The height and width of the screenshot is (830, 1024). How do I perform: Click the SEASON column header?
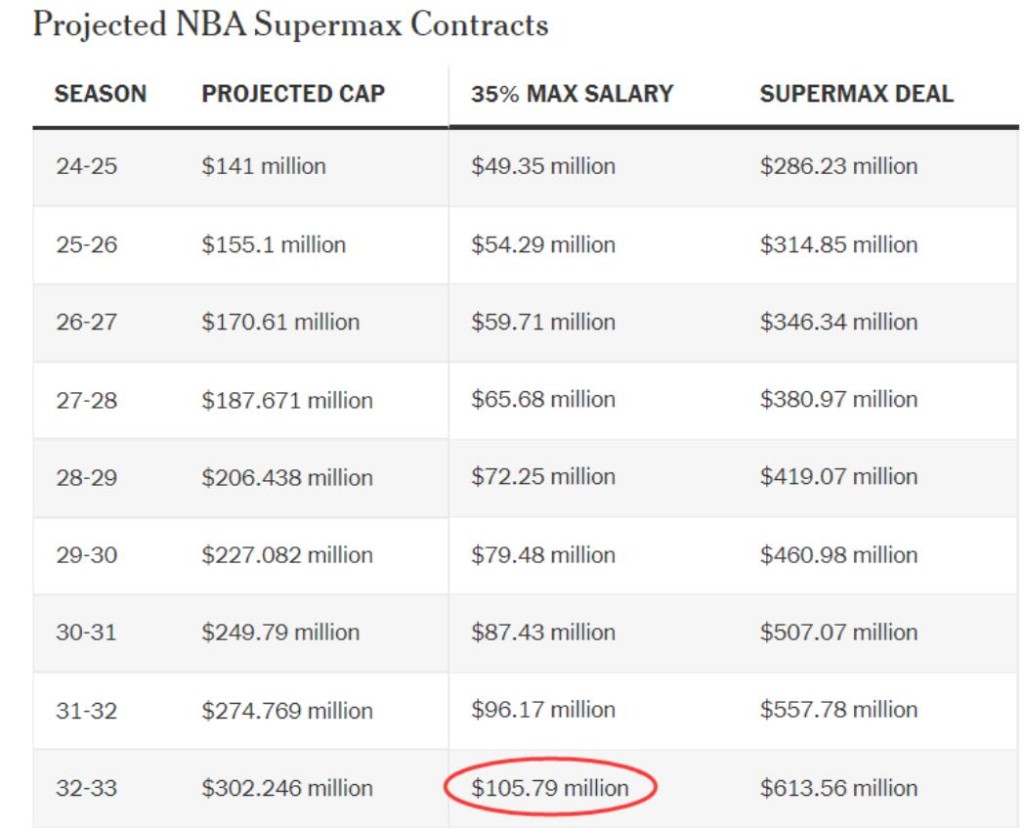pos(100,94)
